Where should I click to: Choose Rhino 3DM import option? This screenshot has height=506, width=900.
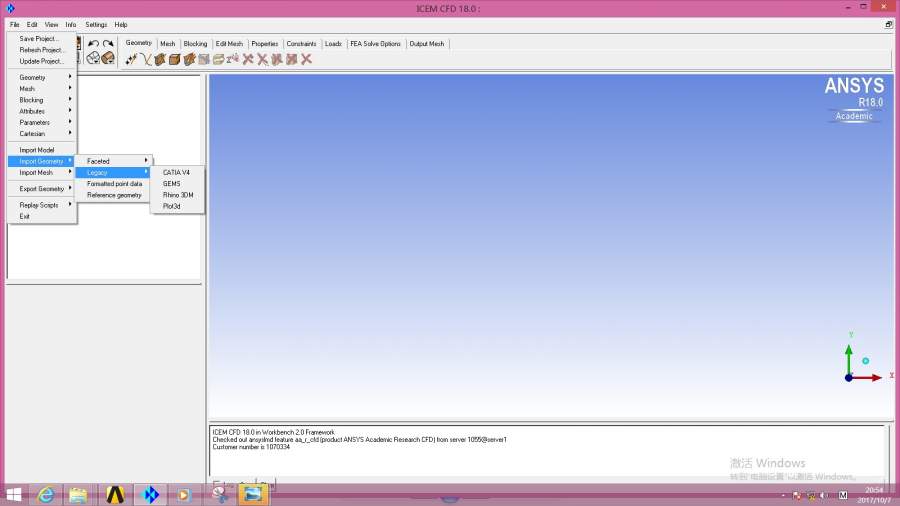pyautogui.click(x=177, y=195)
